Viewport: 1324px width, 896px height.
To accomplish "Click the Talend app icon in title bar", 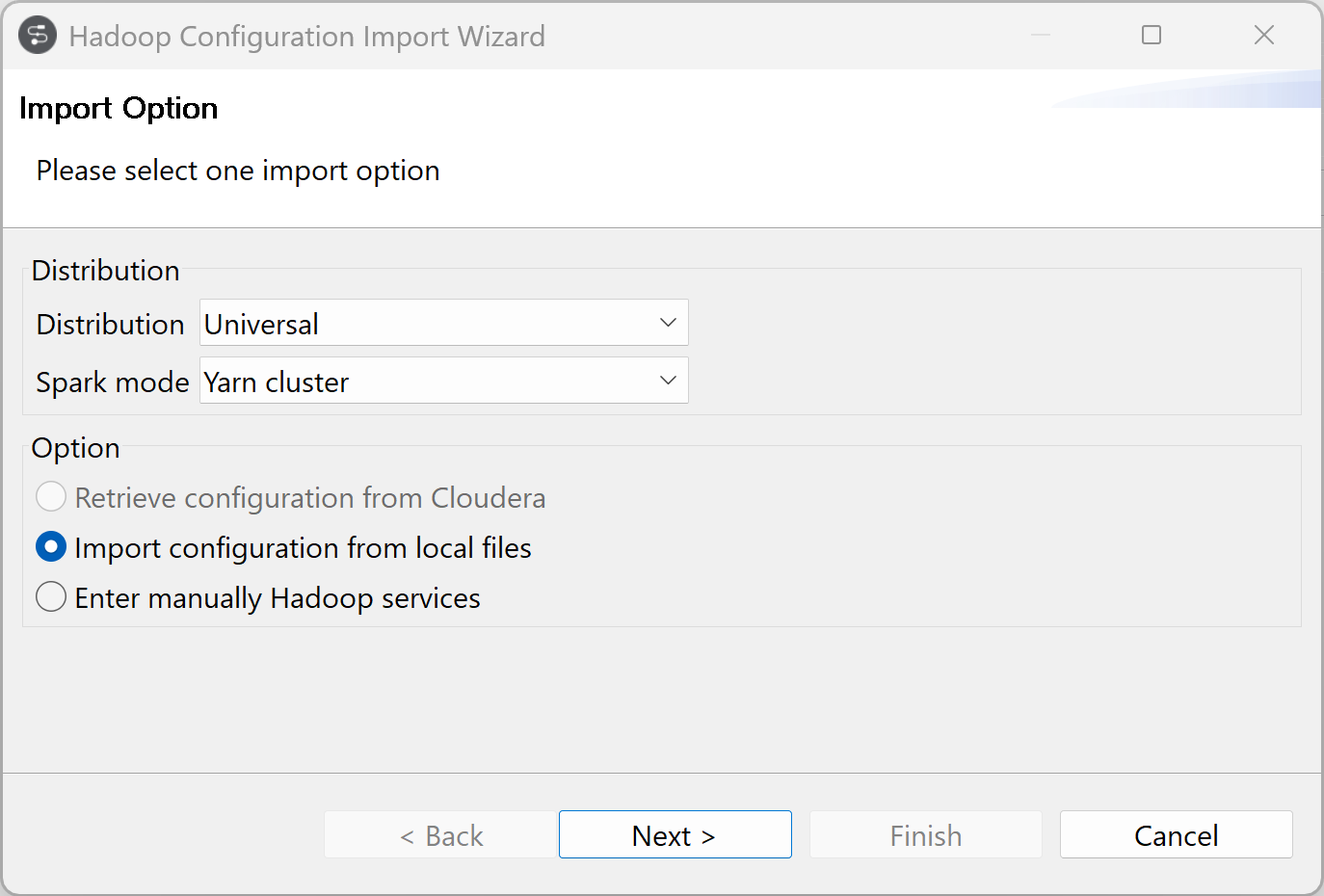I will pos(38,36).
